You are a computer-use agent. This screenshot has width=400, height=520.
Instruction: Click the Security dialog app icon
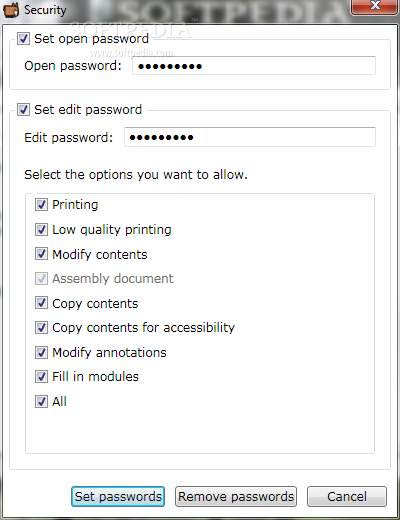[10, 10]
